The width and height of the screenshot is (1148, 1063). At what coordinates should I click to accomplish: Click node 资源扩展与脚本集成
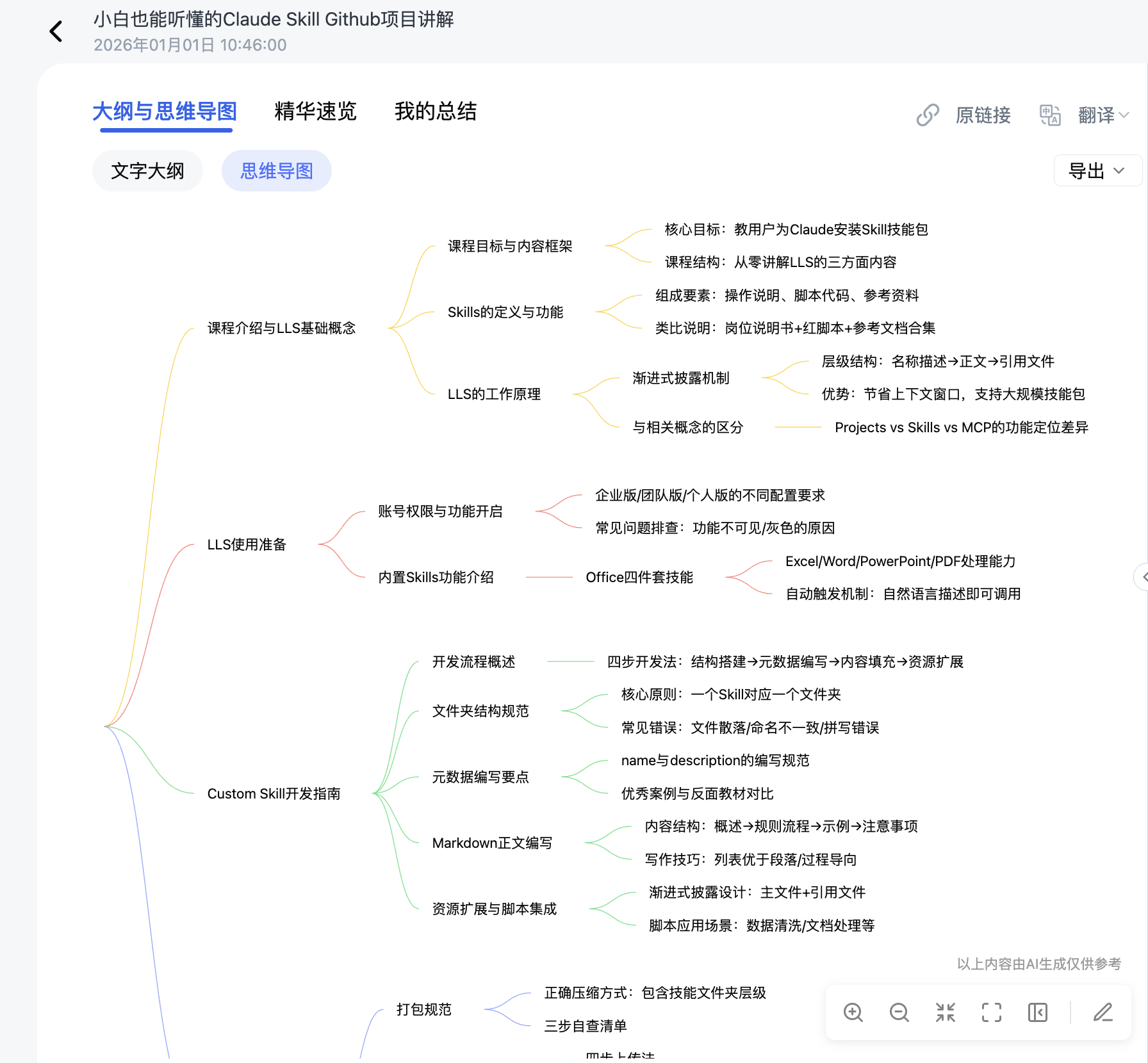tap(494, 909)
